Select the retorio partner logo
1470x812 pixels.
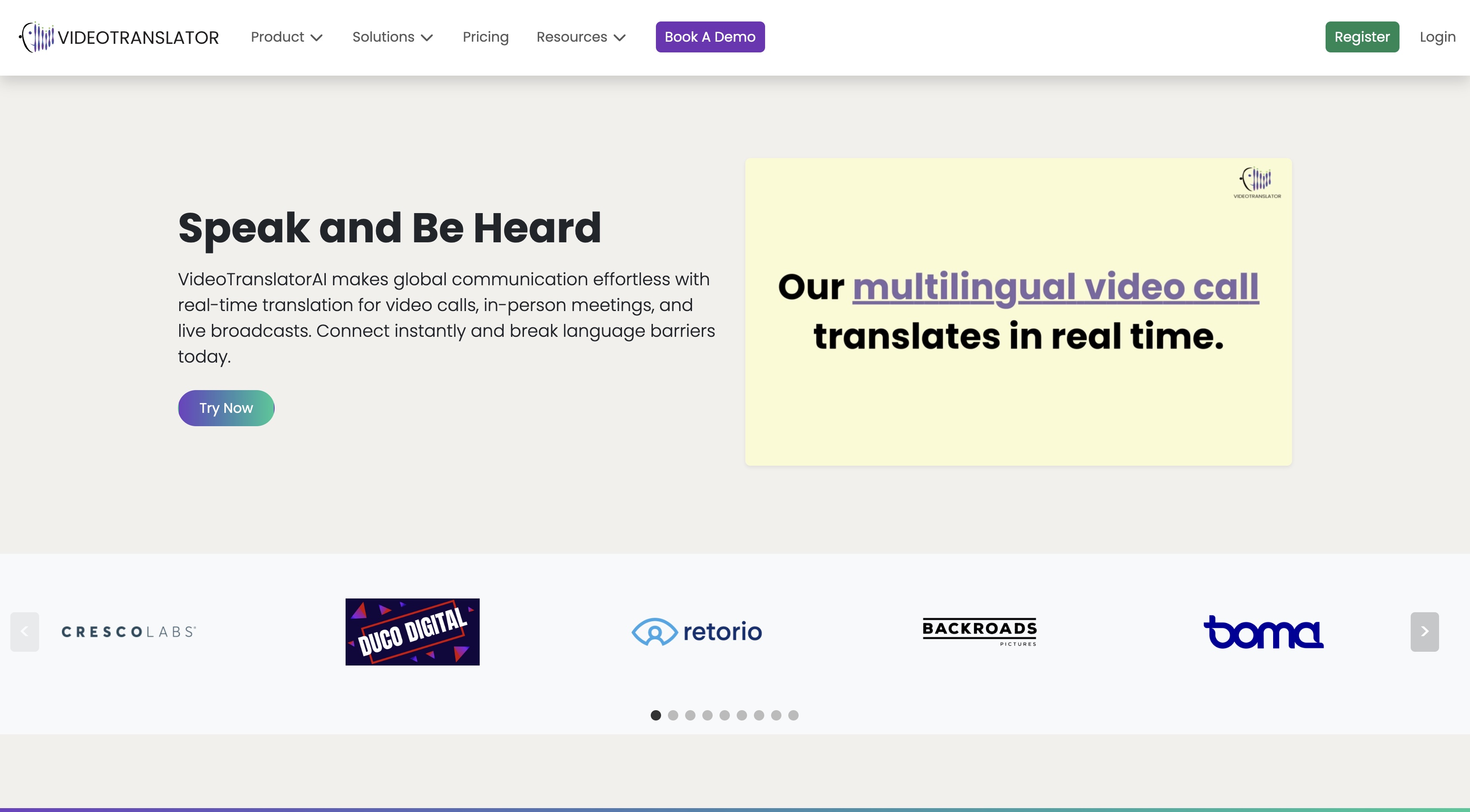[x=696, y=631]
